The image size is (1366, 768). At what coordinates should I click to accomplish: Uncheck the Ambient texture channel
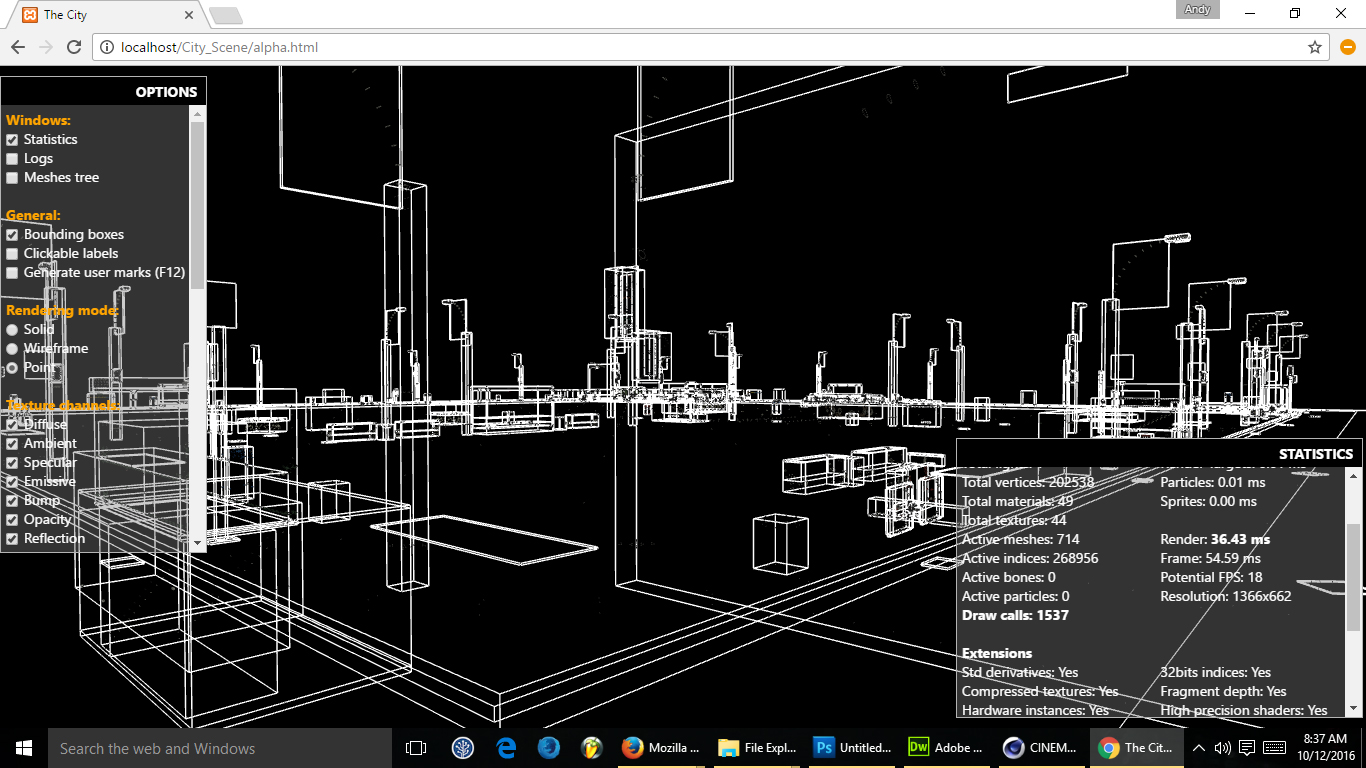[x=13, y=444]
